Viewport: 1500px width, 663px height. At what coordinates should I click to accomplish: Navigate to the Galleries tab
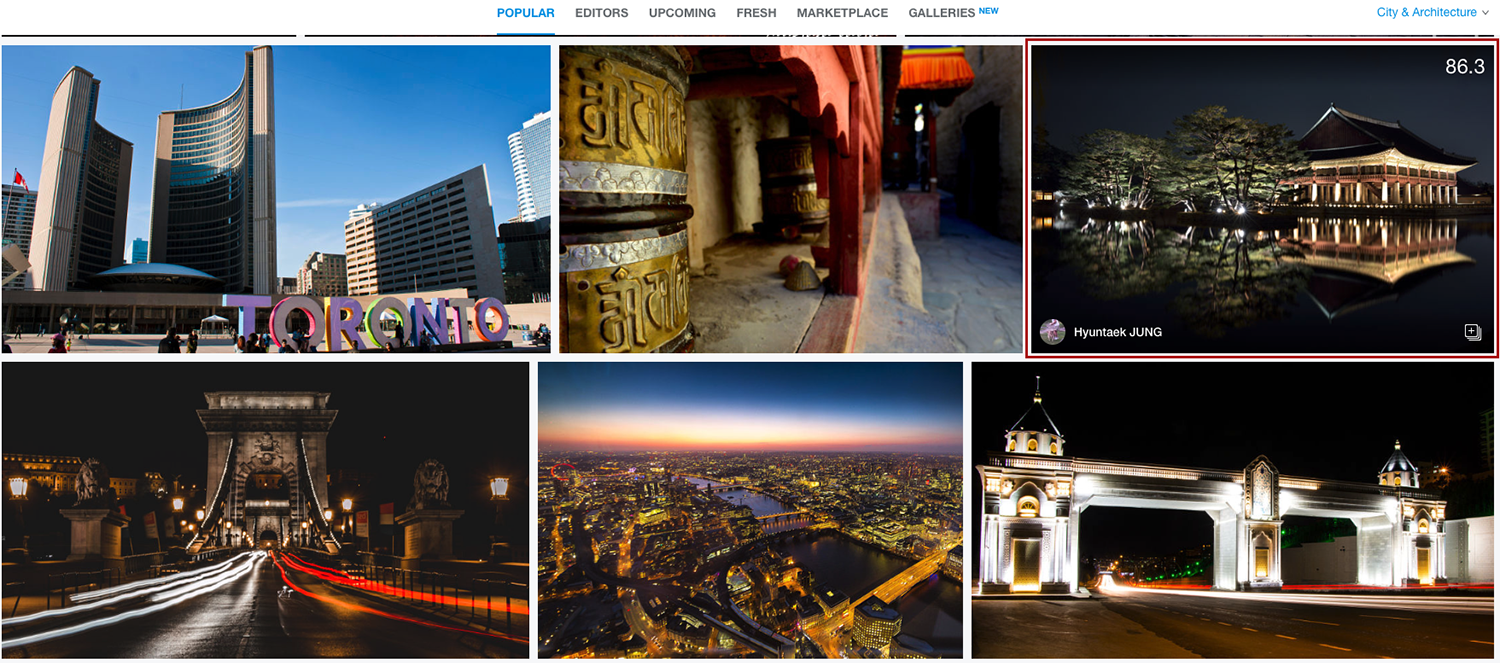(x=941, y=13)
